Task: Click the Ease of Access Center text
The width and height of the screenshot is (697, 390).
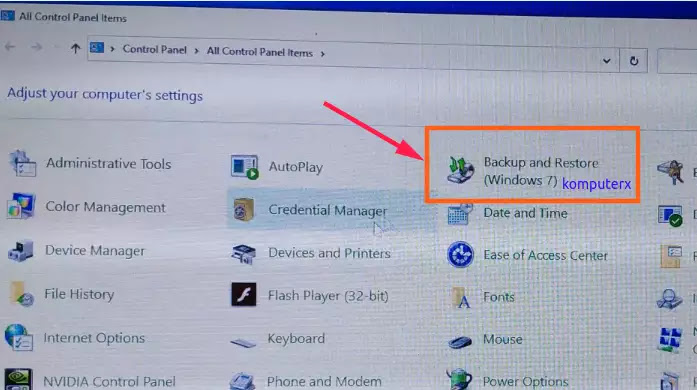Action: [x=545, y=255]
